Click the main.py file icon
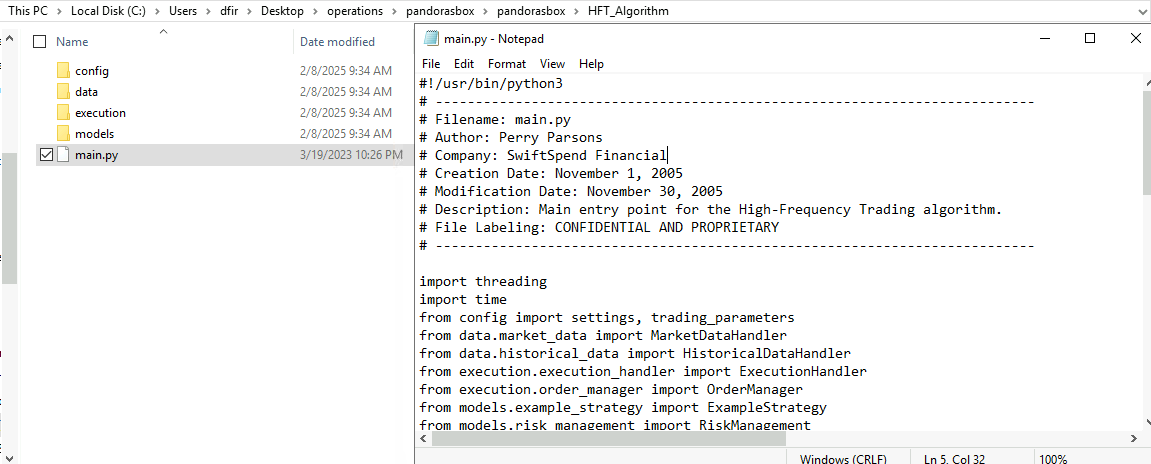1151x464 pixels. point(64,155)
